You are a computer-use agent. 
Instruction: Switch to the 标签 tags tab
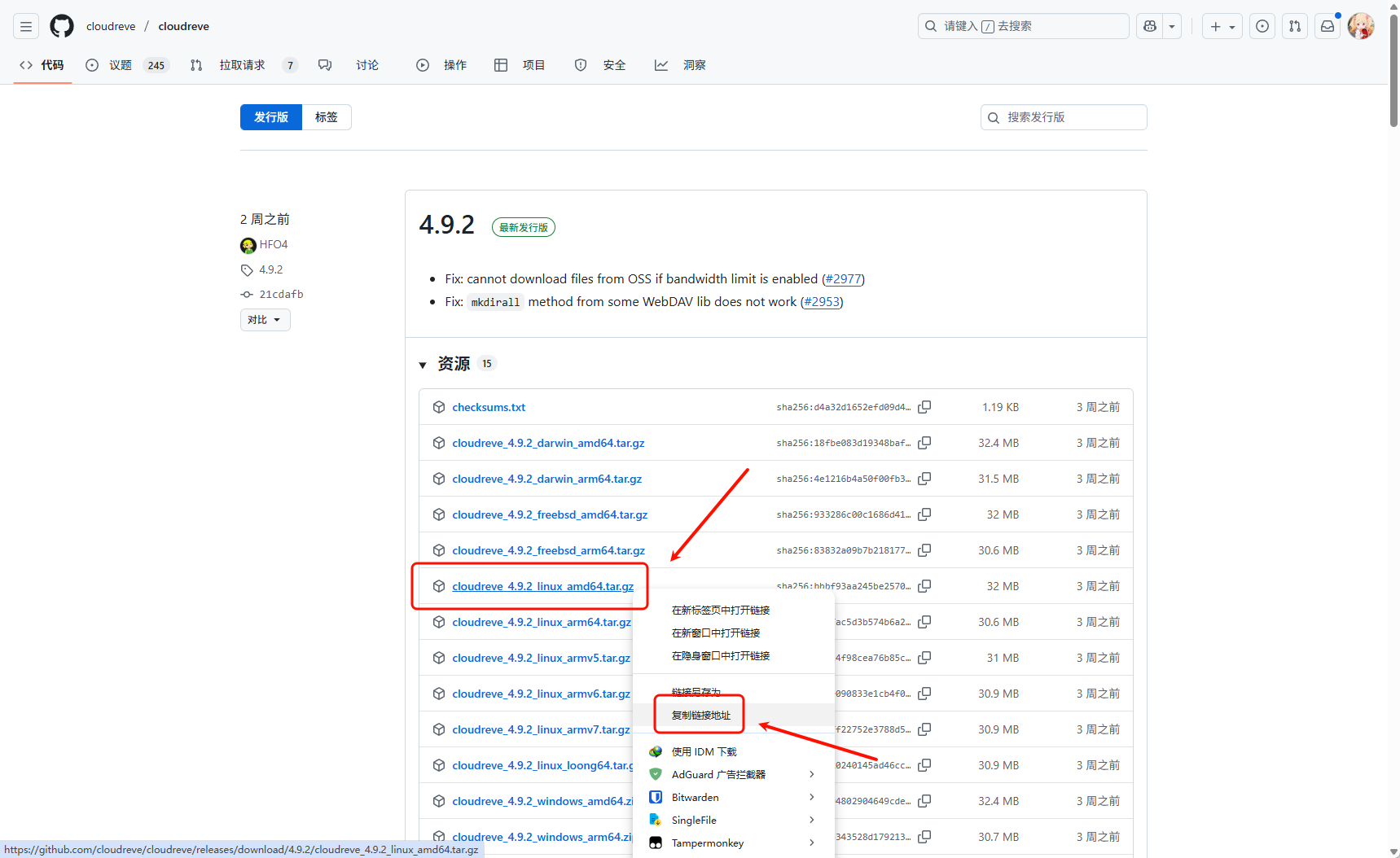click(x=327, y=117)
